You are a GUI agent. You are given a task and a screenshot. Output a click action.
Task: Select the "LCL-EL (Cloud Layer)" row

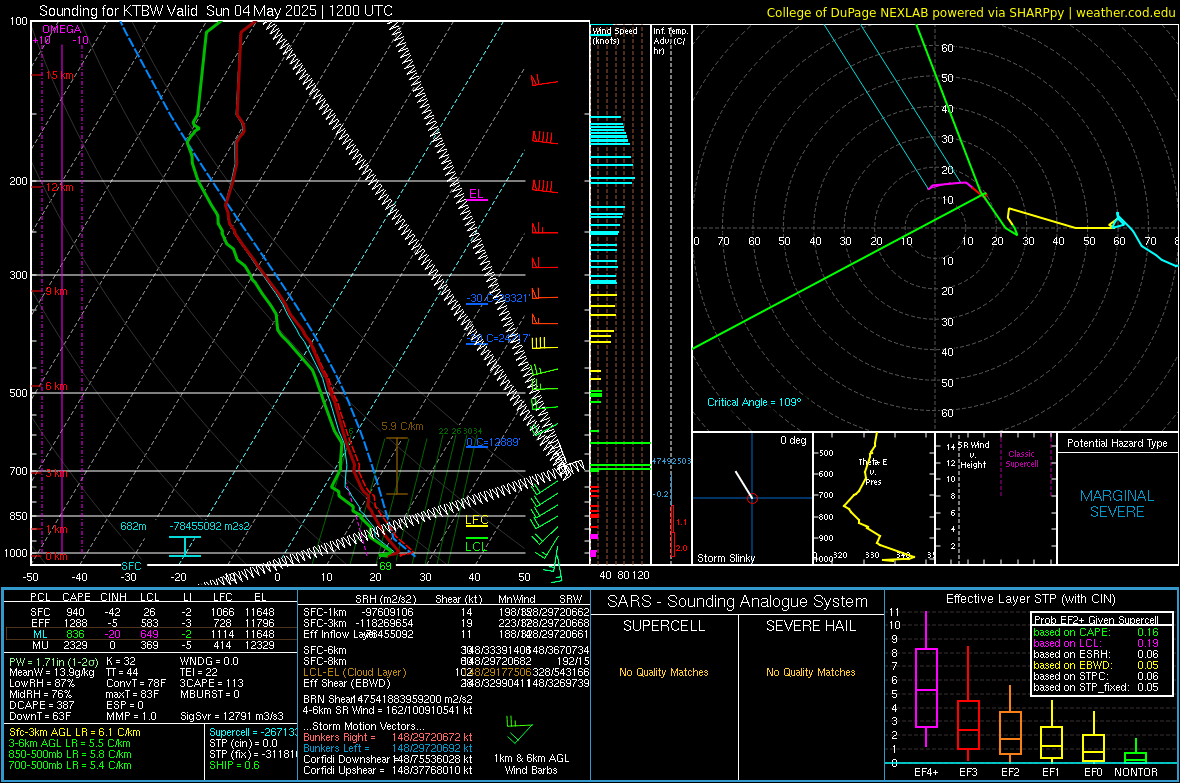(x=446, y=672)
